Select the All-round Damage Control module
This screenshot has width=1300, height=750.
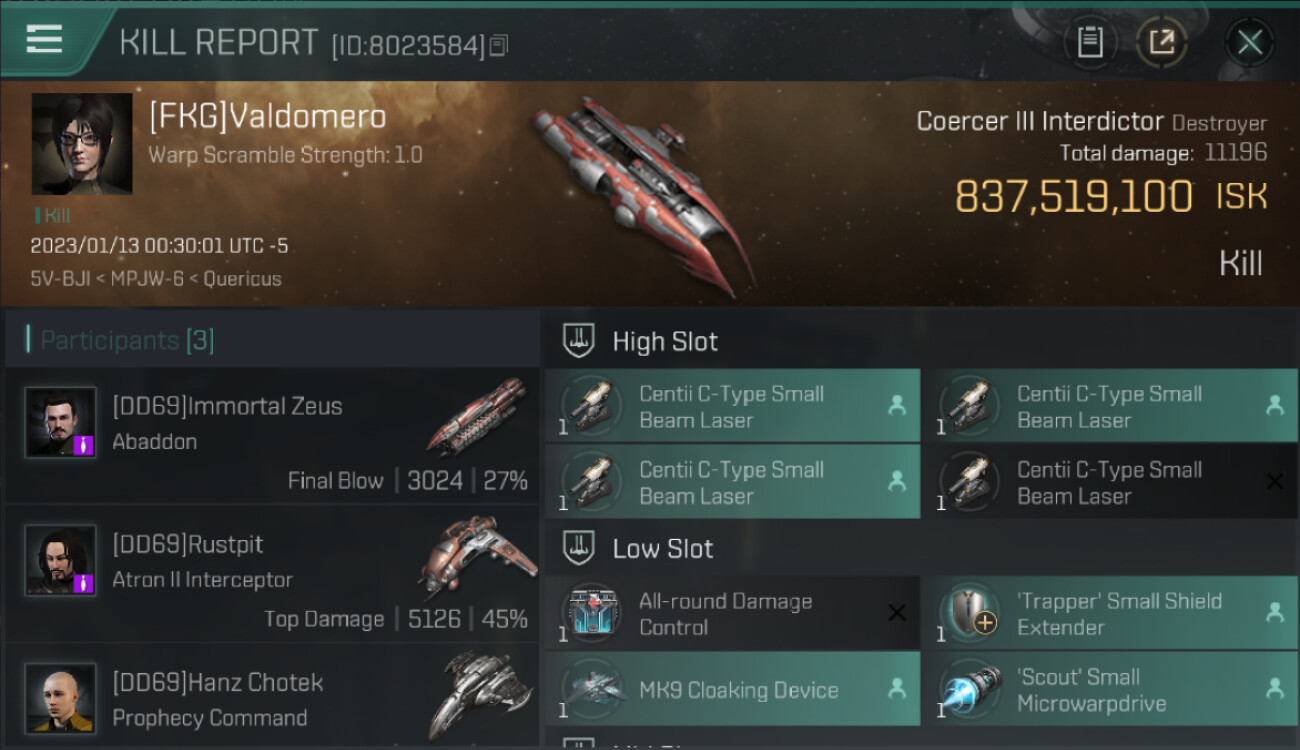pos(732,613)
